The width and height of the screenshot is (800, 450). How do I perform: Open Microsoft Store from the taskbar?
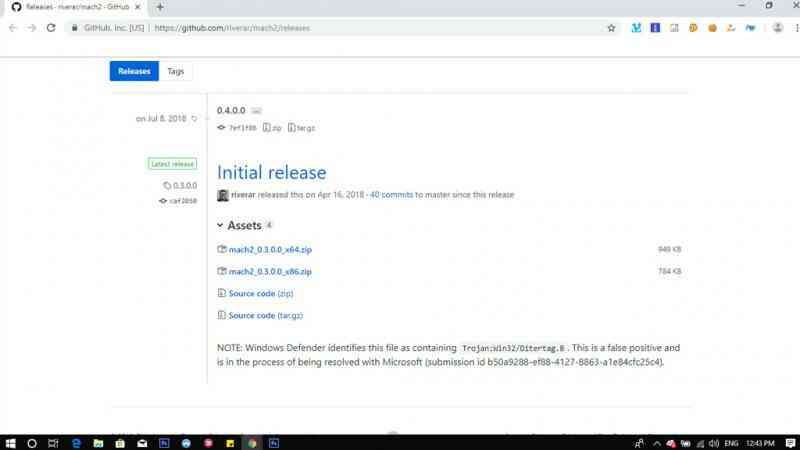pos(120,443)
